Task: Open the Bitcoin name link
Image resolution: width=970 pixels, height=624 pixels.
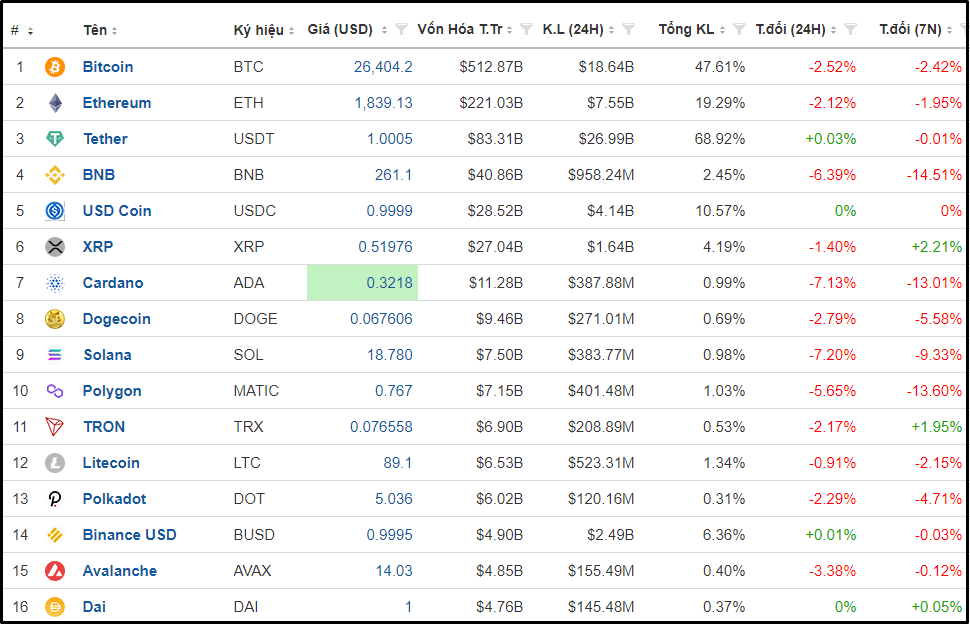Action: click(x=107, y=67)
